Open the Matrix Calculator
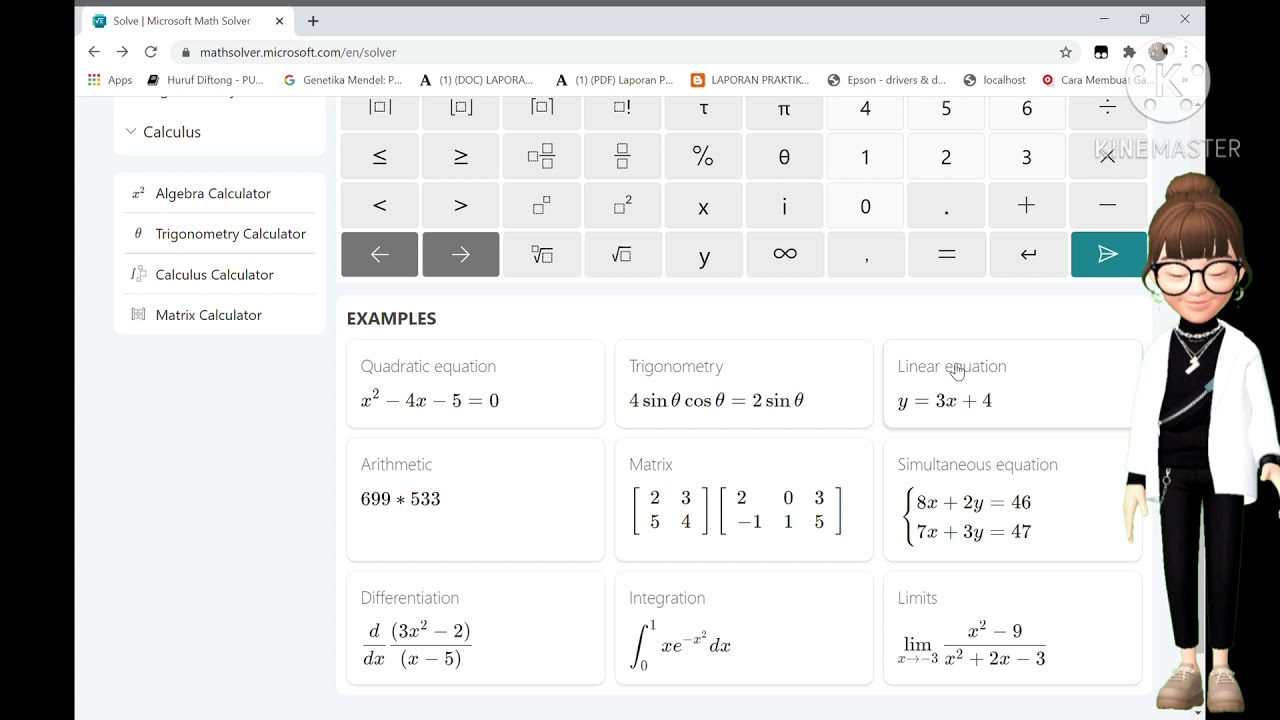 pos(197,315)
